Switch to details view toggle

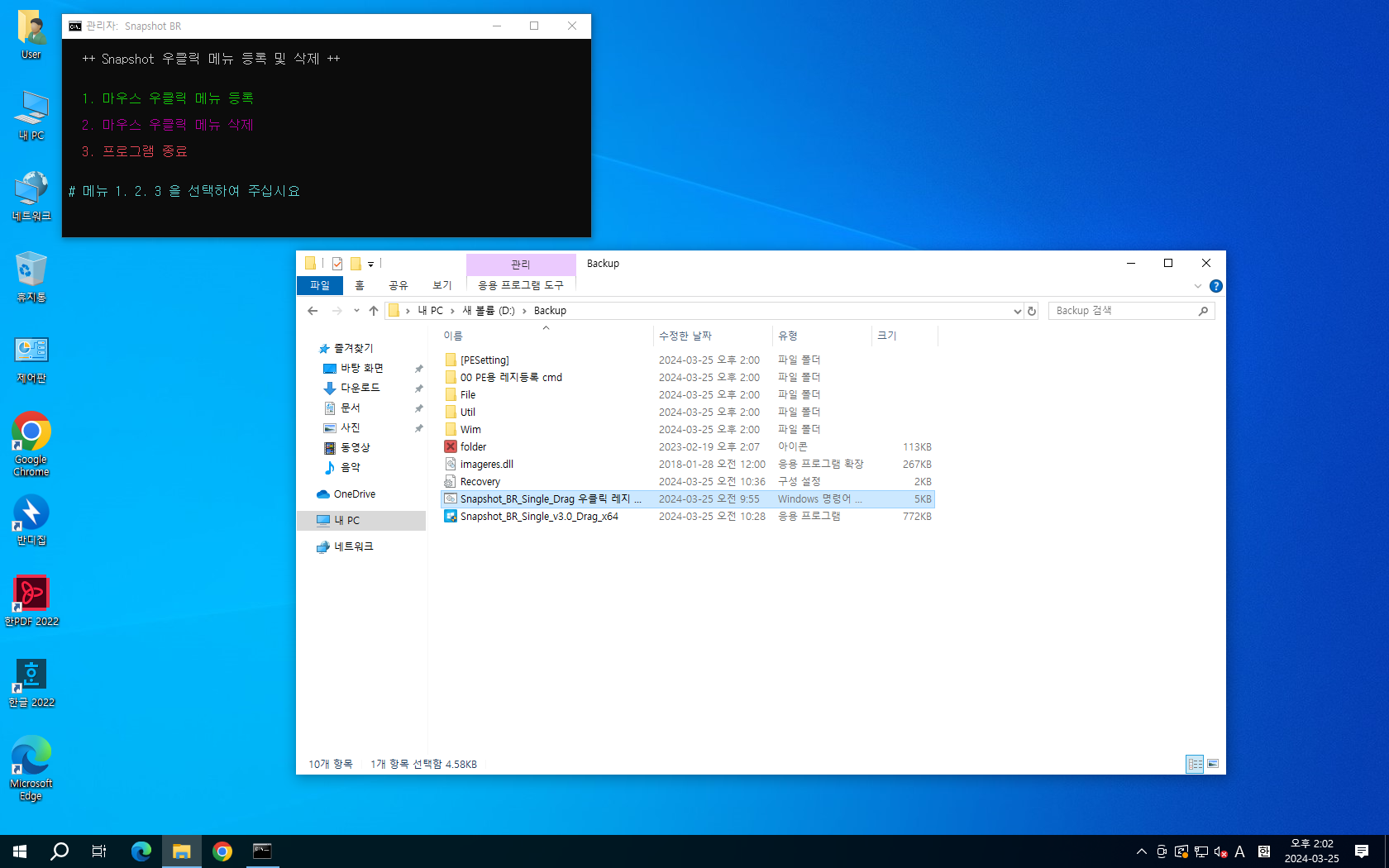(1195, 764)
